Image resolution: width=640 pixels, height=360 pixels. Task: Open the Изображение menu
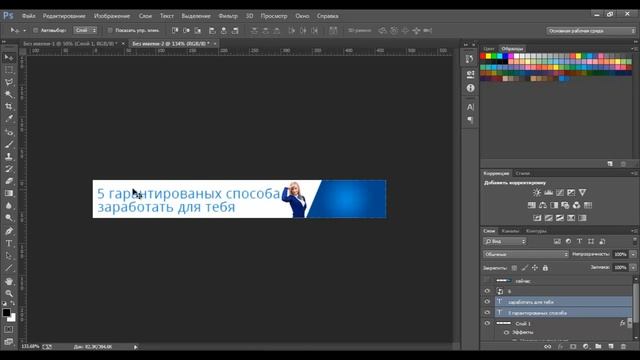coord(112,16)
